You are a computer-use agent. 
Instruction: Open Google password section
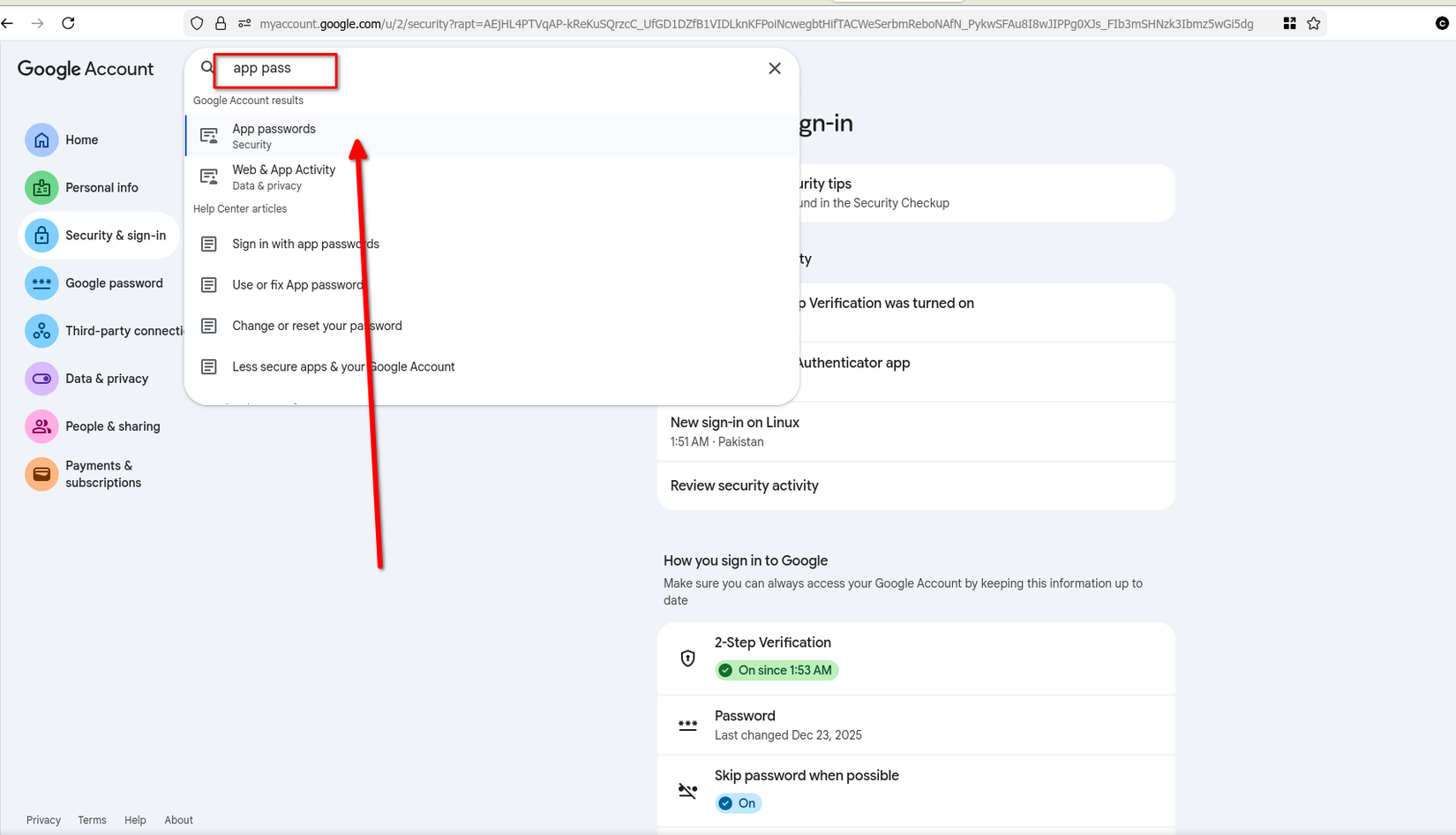tap(99, 283)
